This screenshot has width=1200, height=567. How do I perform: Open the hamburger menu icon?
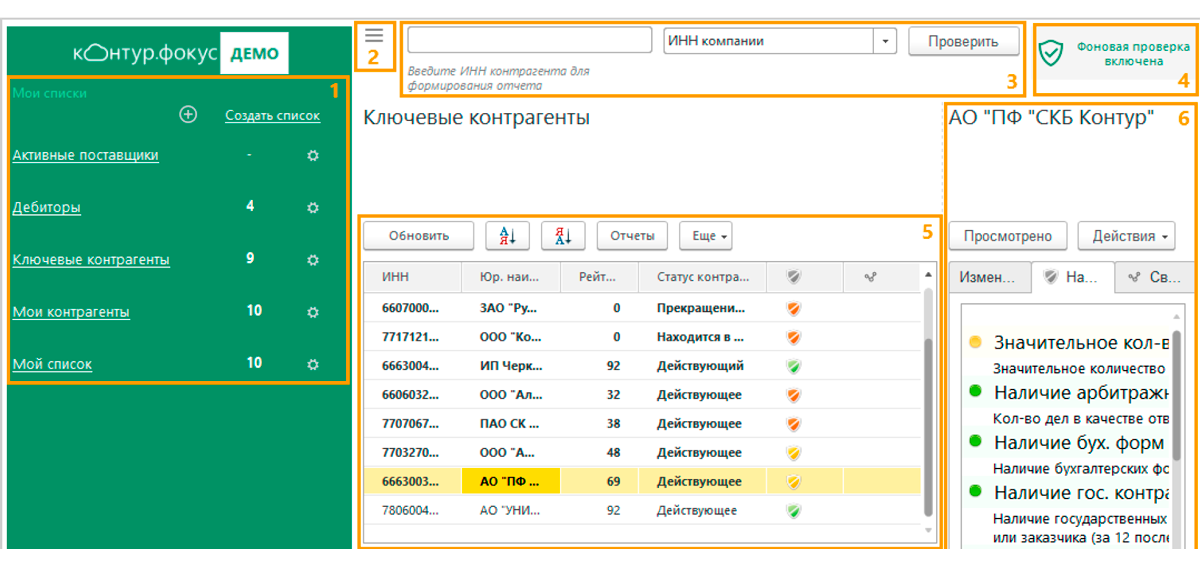374,35
